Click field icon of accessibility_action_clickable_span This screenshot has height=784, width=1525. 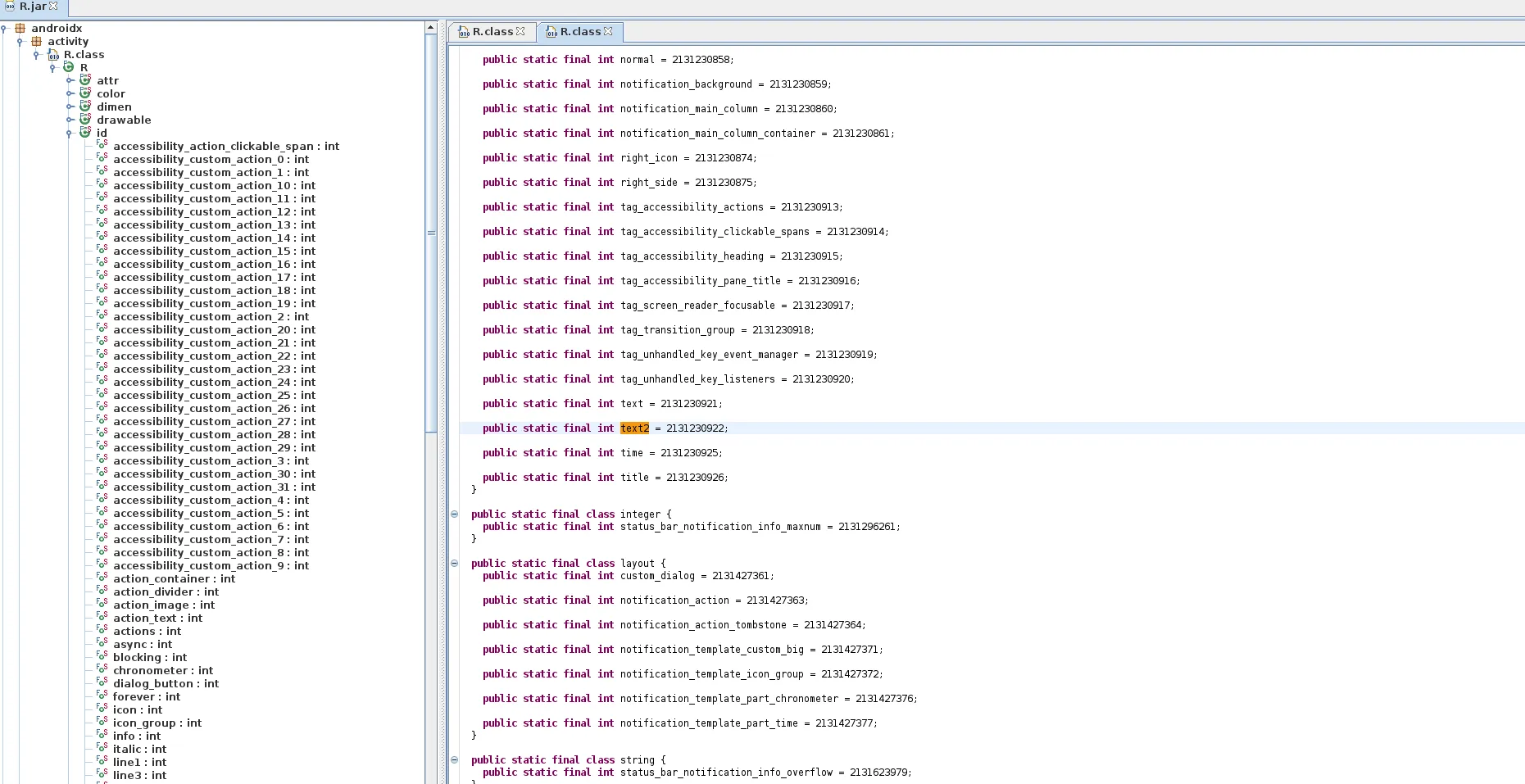pos(102,145)
